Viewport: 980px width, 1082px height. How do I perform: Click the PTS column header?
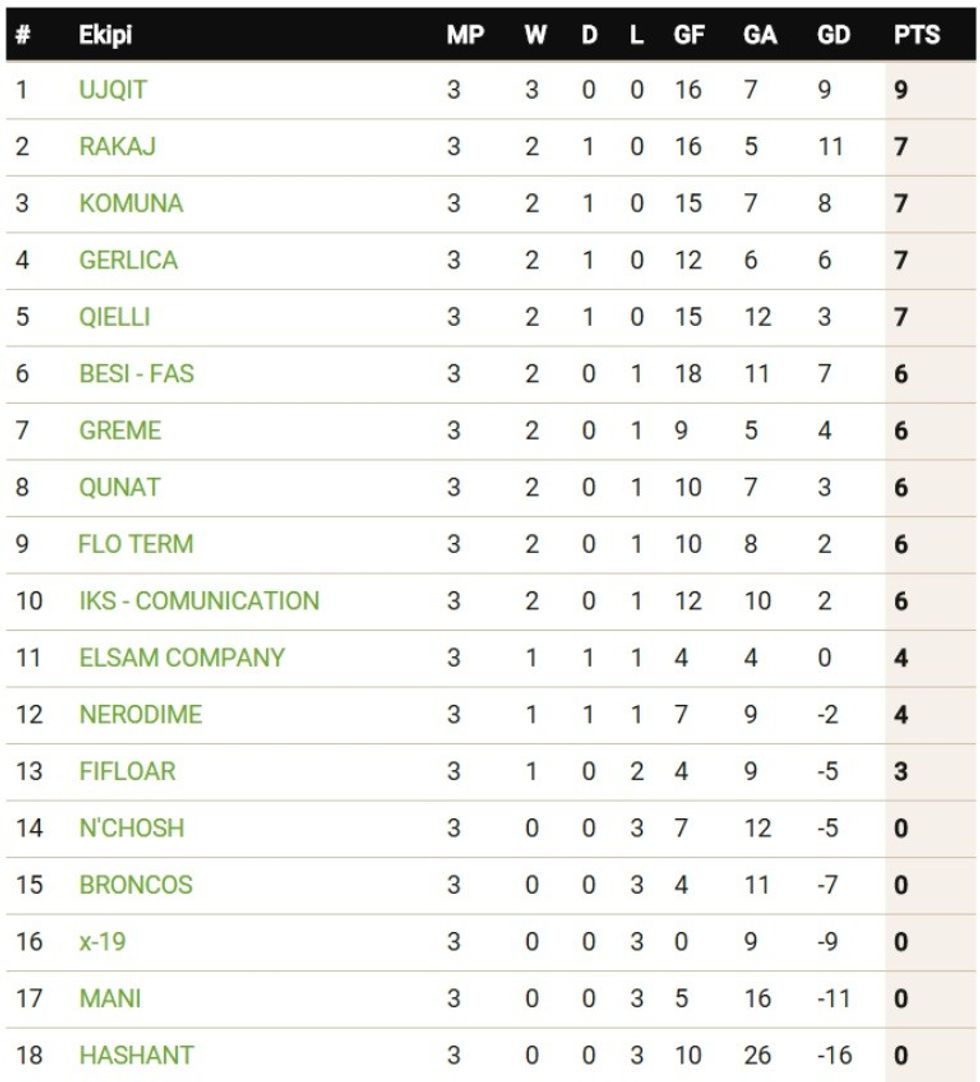click(916, 35)
